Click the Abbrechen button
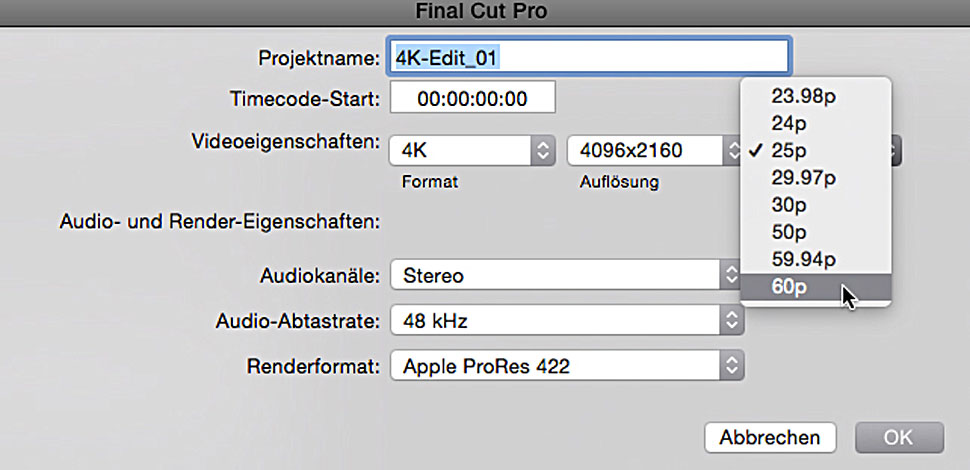Viewport: 970px width, 470px height. tap(769, 437)
